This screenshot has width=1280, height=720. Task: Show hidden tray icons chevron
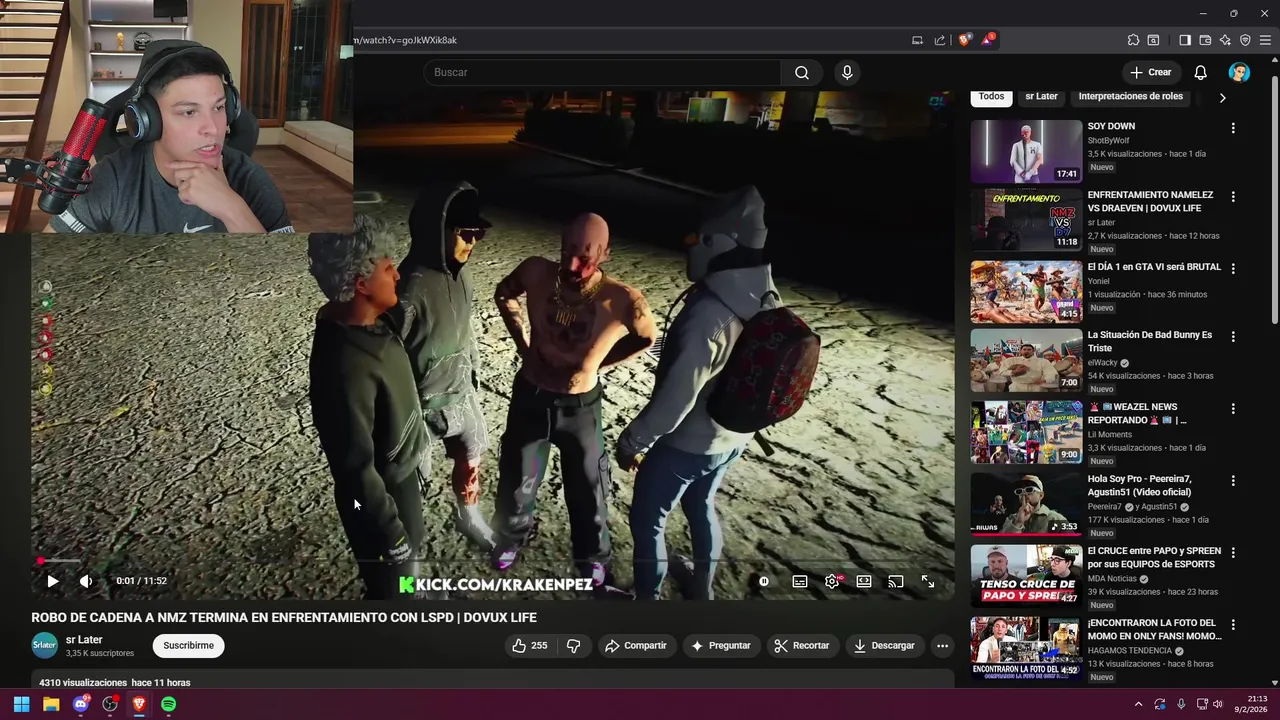(x=1138, y=704)
